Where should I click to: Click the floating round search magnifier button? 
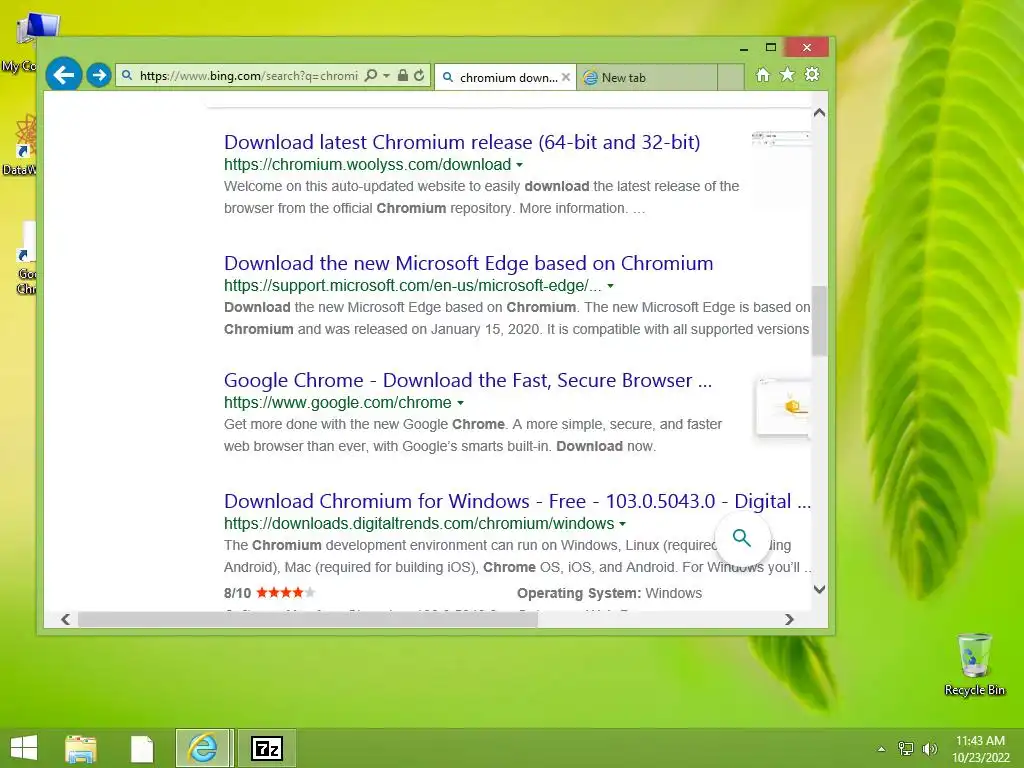tap(742, 538)
